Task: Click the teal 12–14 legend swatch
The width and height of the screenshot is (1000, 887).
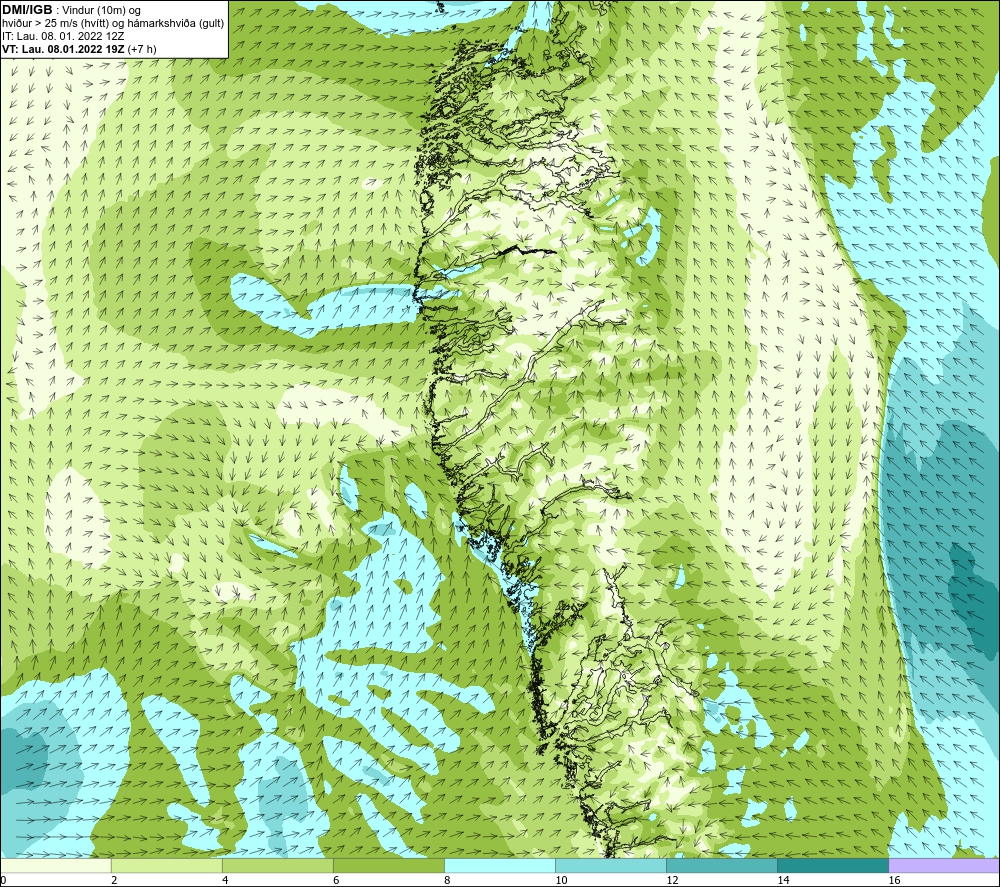Action: pyautogui.click(x=722, y=865)
